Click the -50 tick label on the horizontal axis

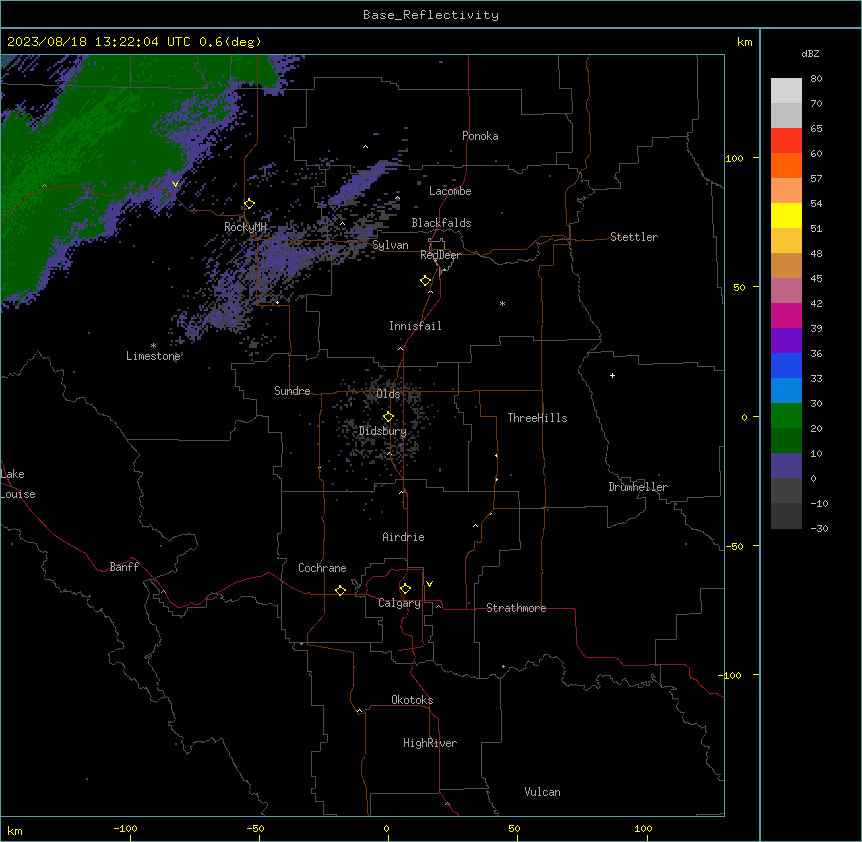(255, 828)
